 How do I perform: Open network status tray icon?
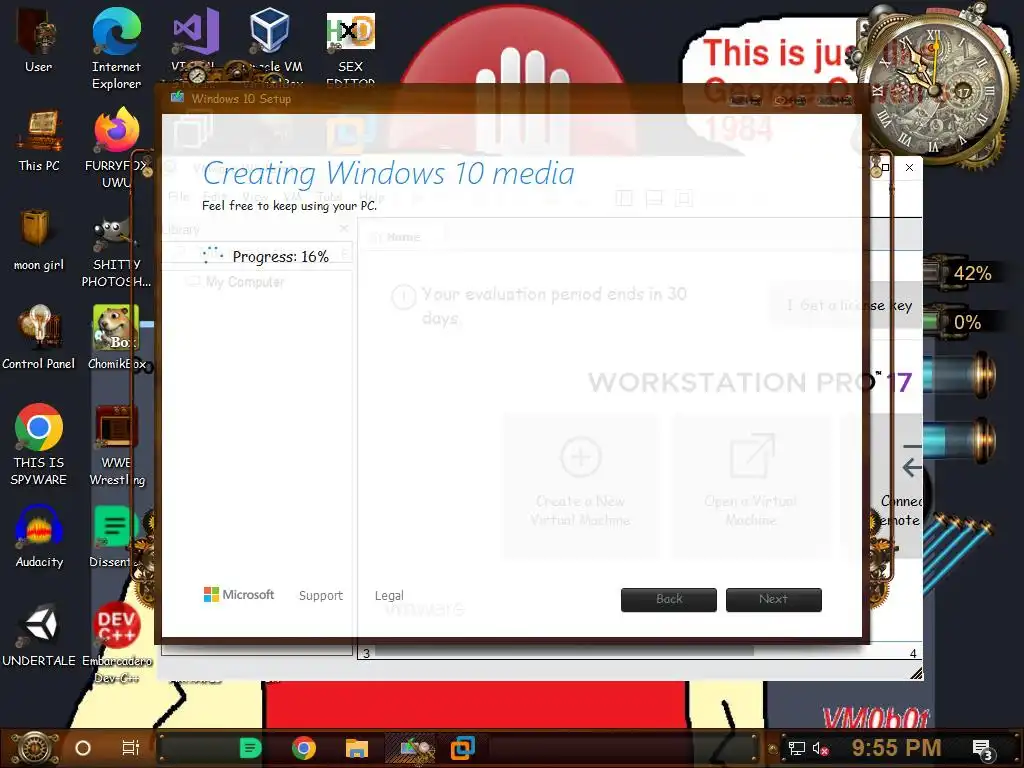797,748
